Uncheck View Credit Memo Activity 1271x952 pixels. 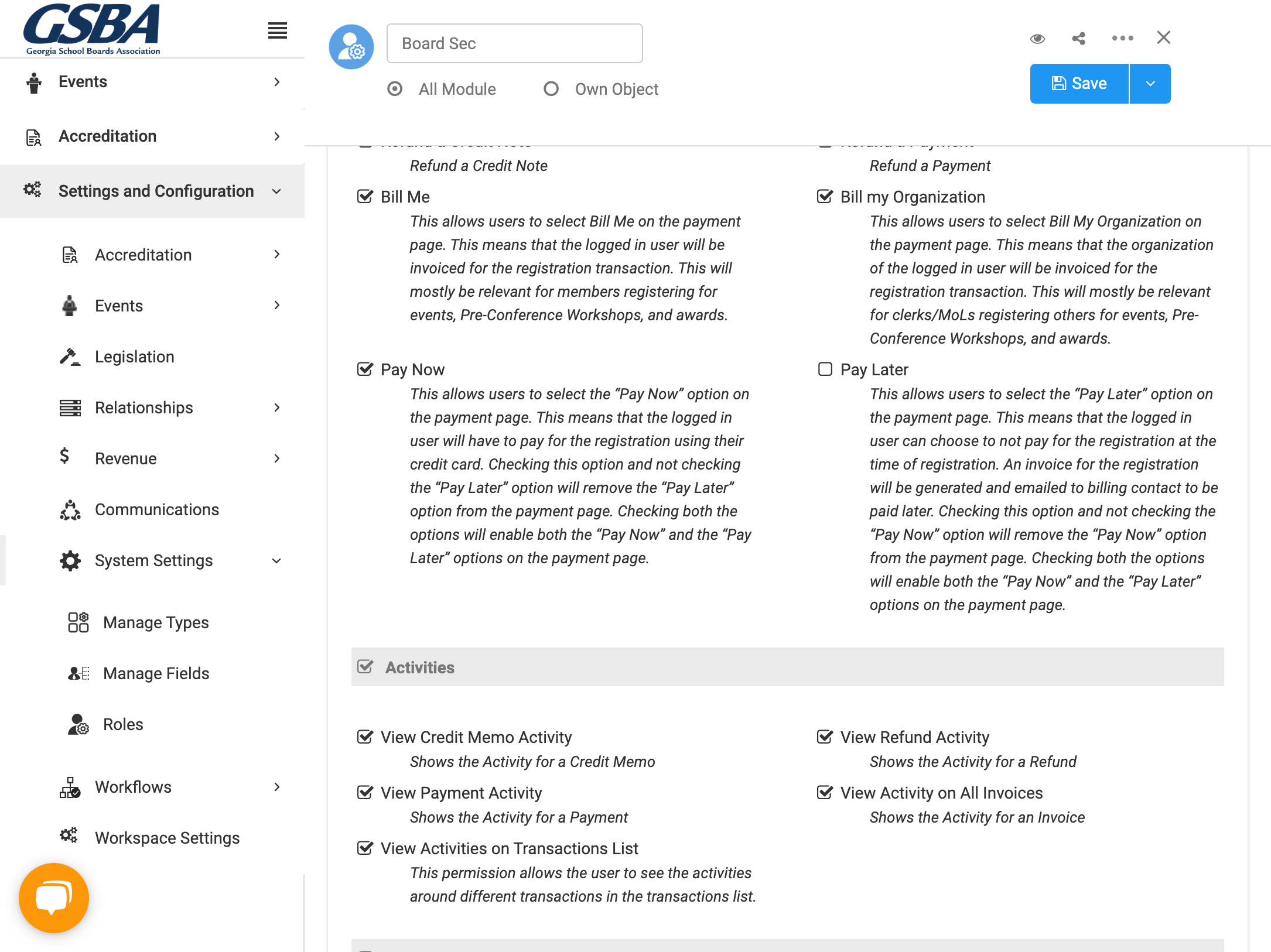tap(365, 737)
